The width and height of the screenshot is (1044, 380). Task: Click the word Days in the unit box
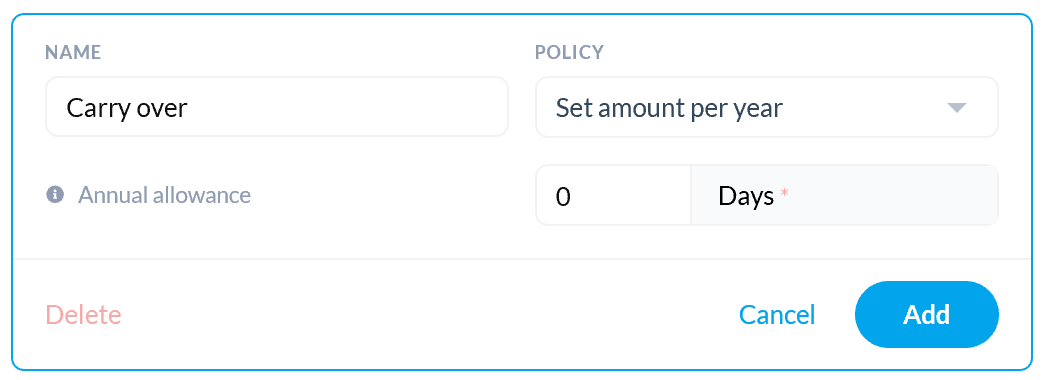pyautogui.click(x=746, y=196)
